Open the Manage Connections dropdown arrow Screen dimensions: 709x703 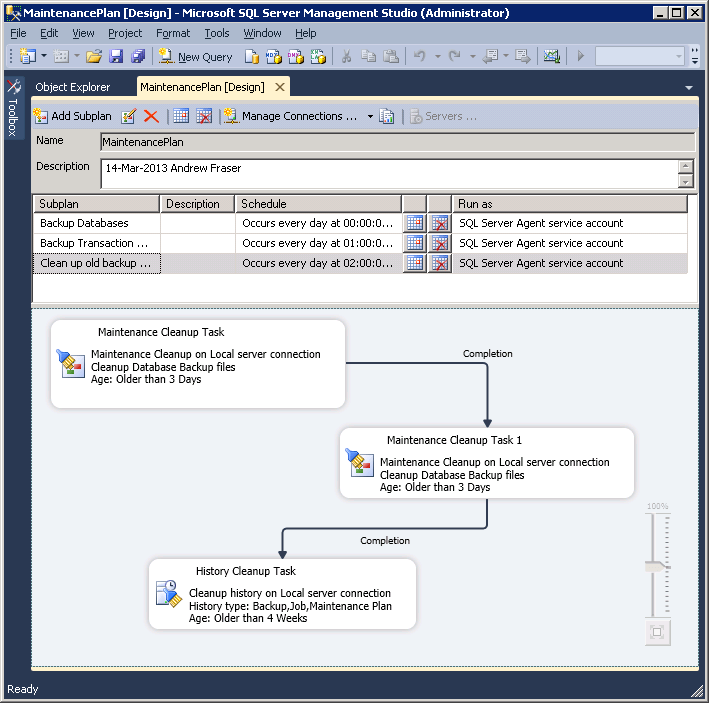tap(370, 116)
